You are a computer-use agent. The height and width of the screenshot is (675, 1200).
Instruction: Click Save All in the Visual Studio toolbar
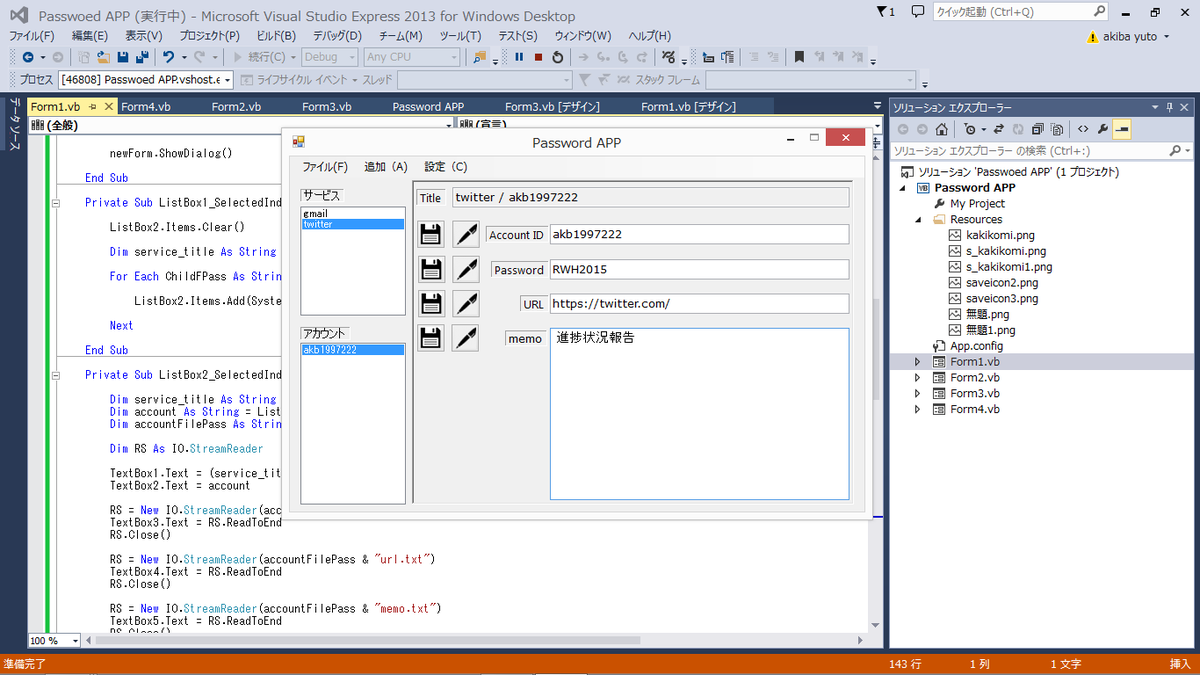point(141,57)
